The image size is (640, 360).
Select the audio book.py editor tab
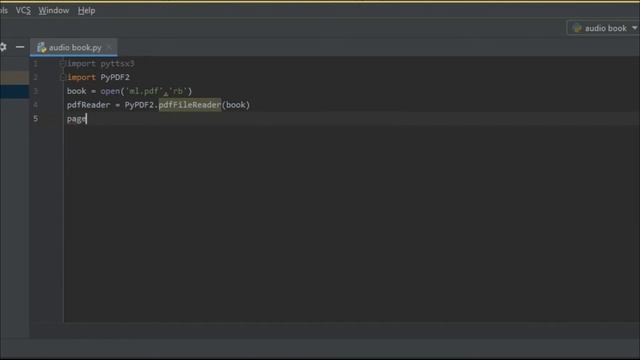(74, 48)
